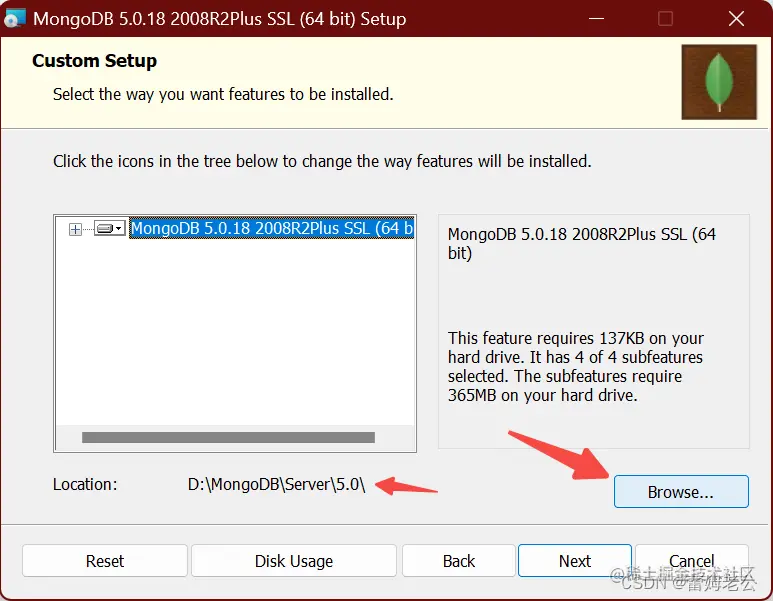
Task: Click the MongoDB leaf logo image
Action: (719, 82)
